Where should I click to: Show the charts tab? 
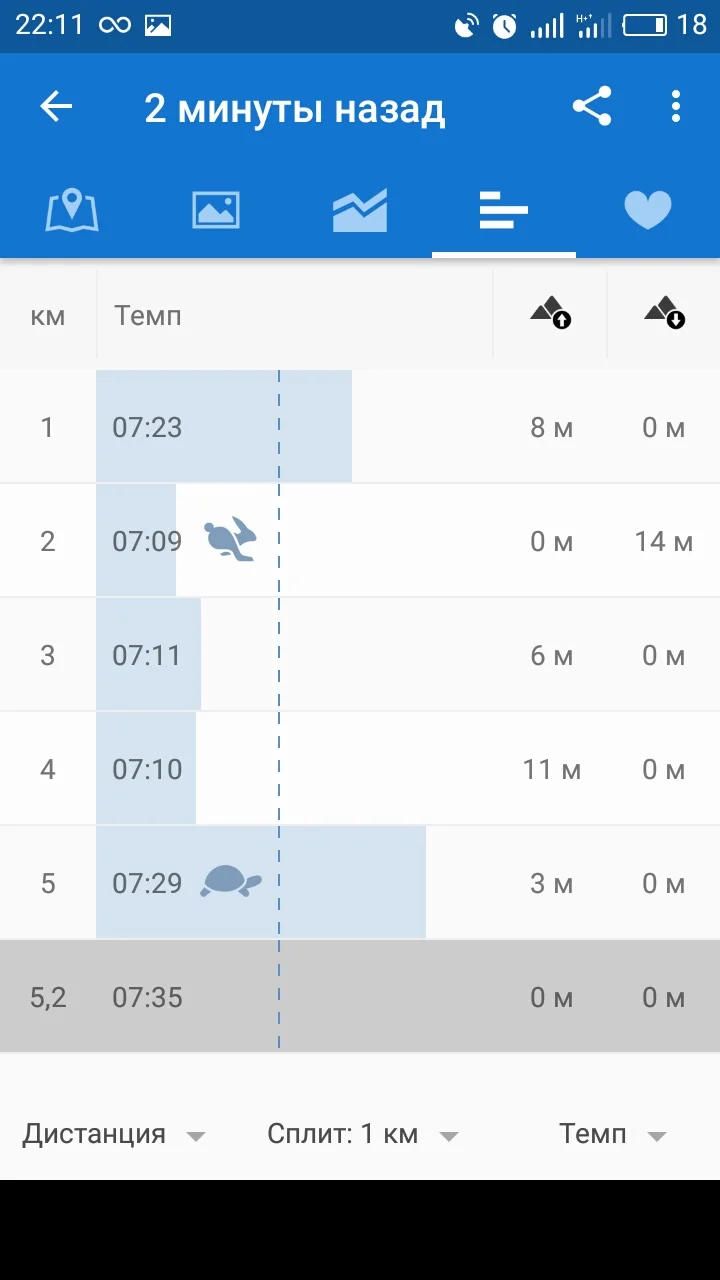point(360,211)
